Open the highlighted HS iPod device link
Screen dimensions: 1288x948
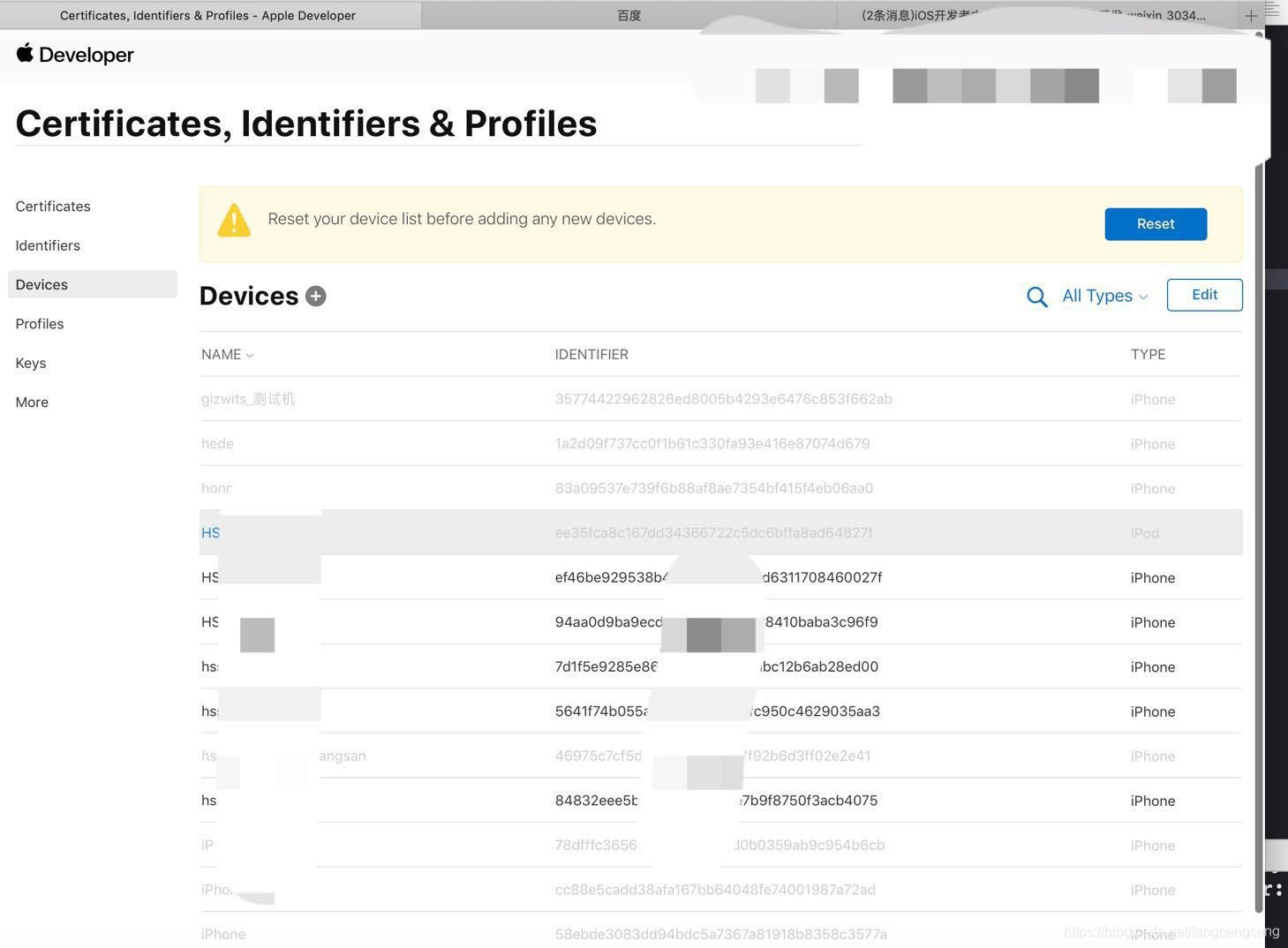tap(210, 532)
